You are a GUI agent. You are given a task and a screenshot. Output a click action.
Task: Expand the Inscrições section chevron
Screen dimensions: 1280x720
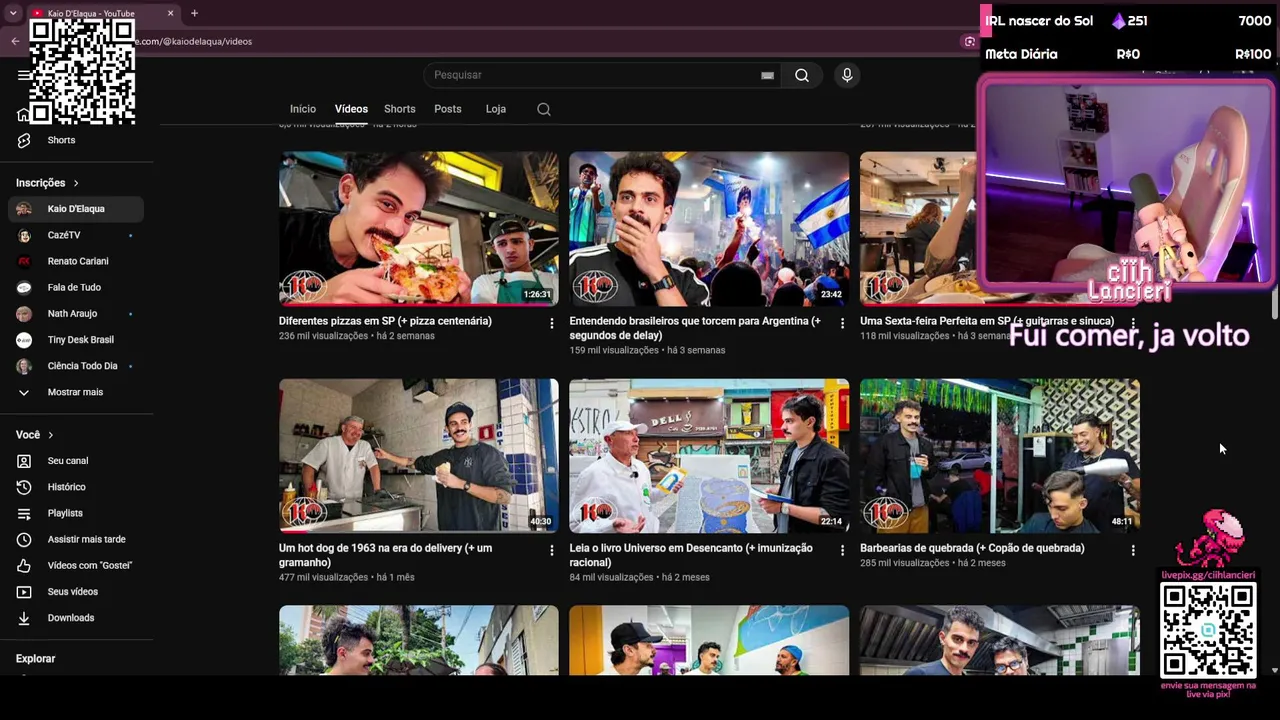[76, 183]
